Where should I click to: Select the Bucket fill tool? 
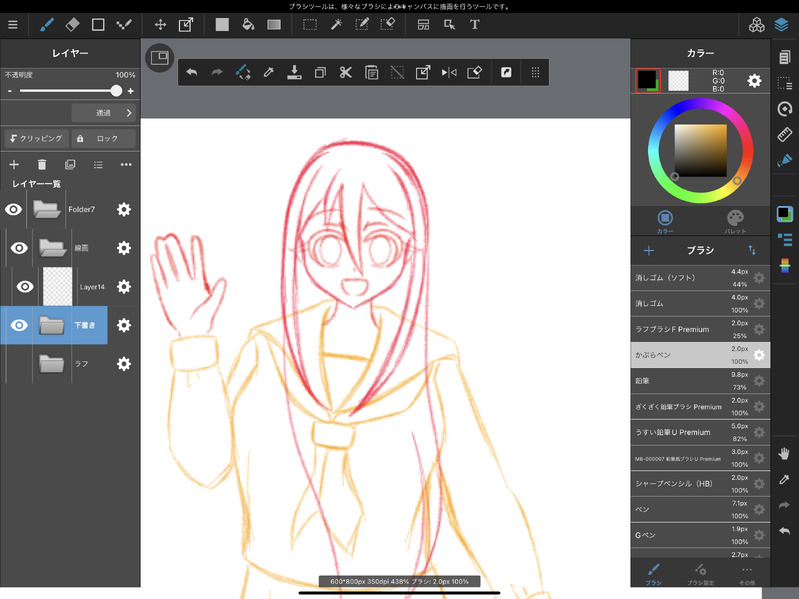coord(248,24)
